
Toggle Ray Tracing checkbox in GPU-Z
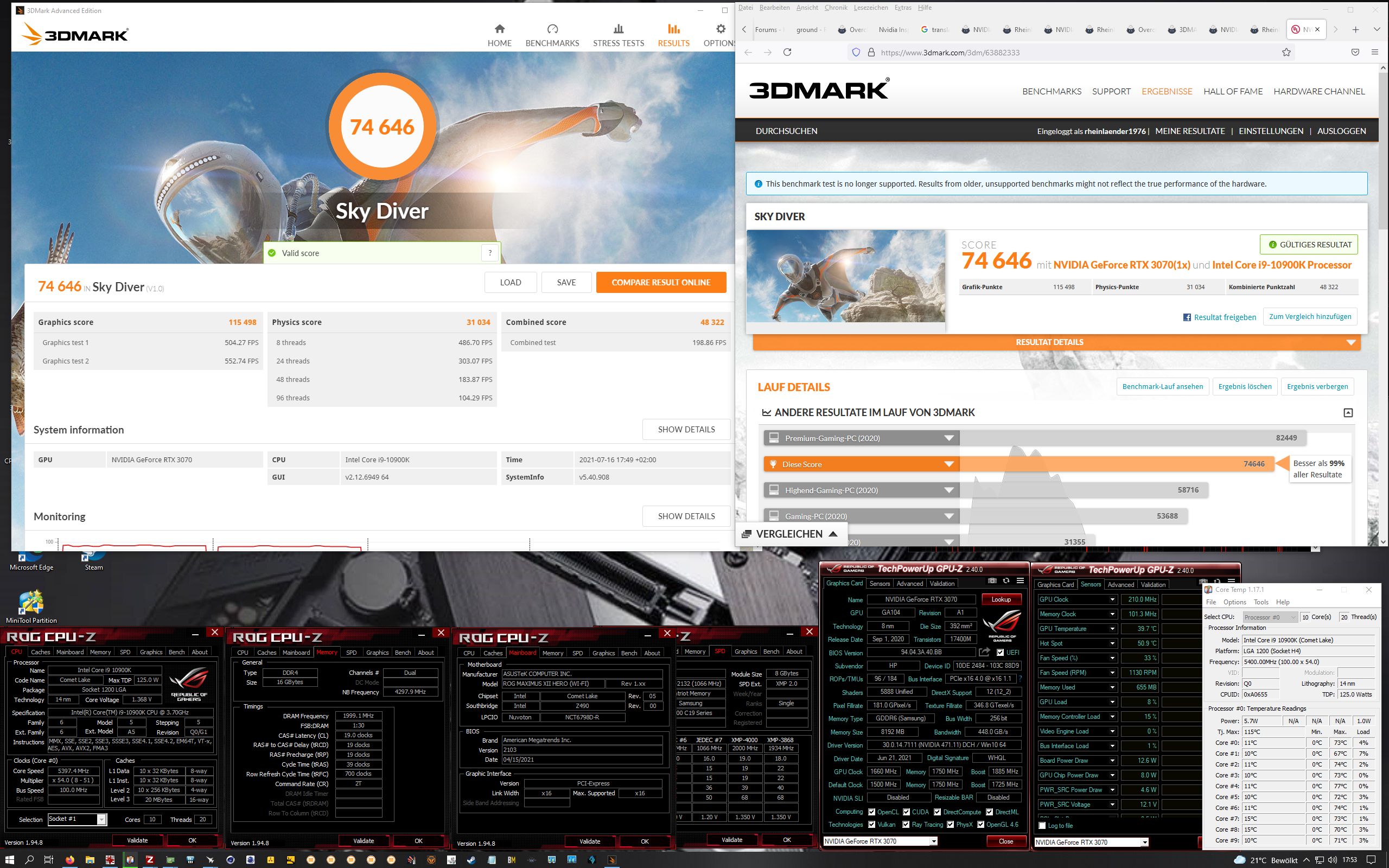906,825
